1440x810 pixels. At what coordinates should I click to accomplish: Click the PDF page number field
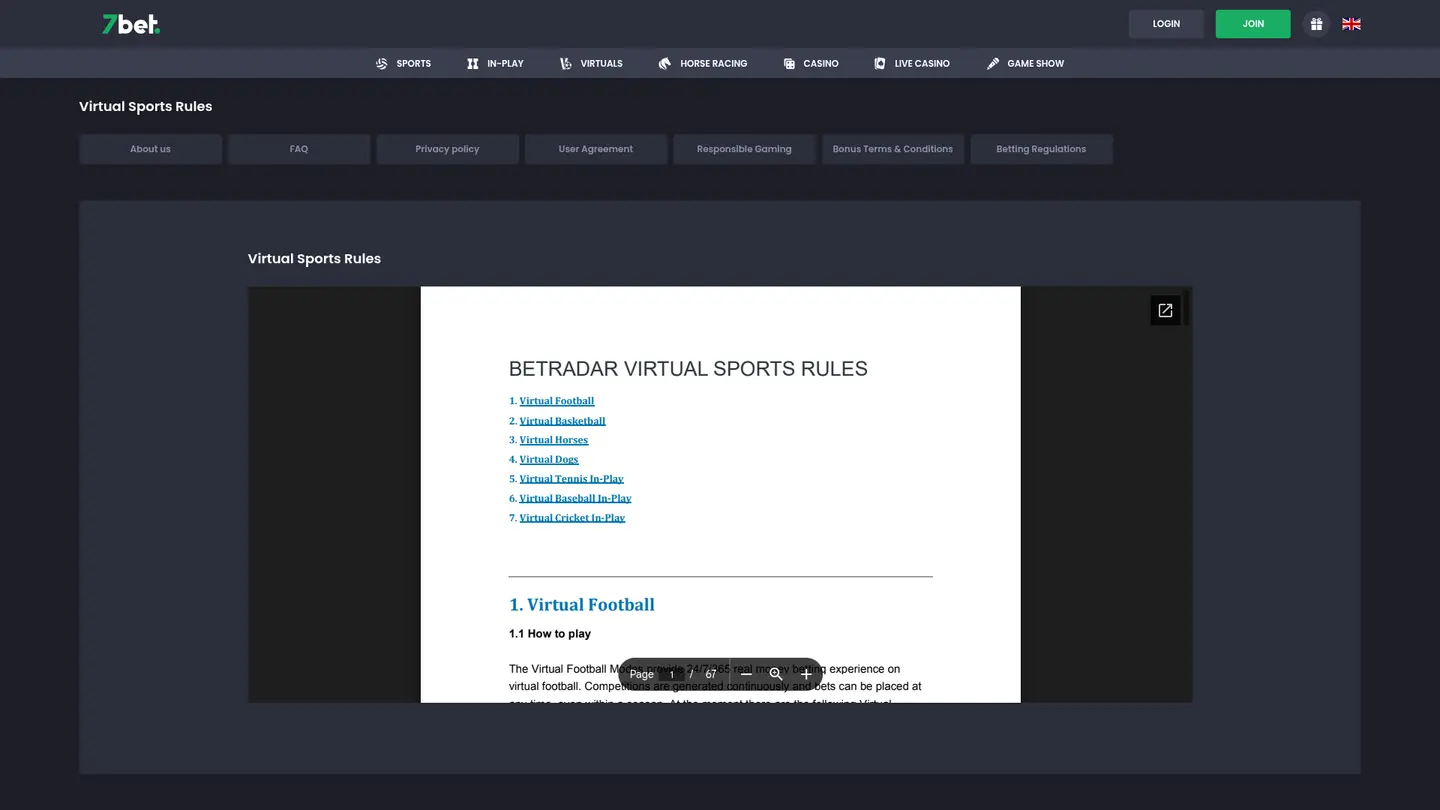(x=672, y=674)
